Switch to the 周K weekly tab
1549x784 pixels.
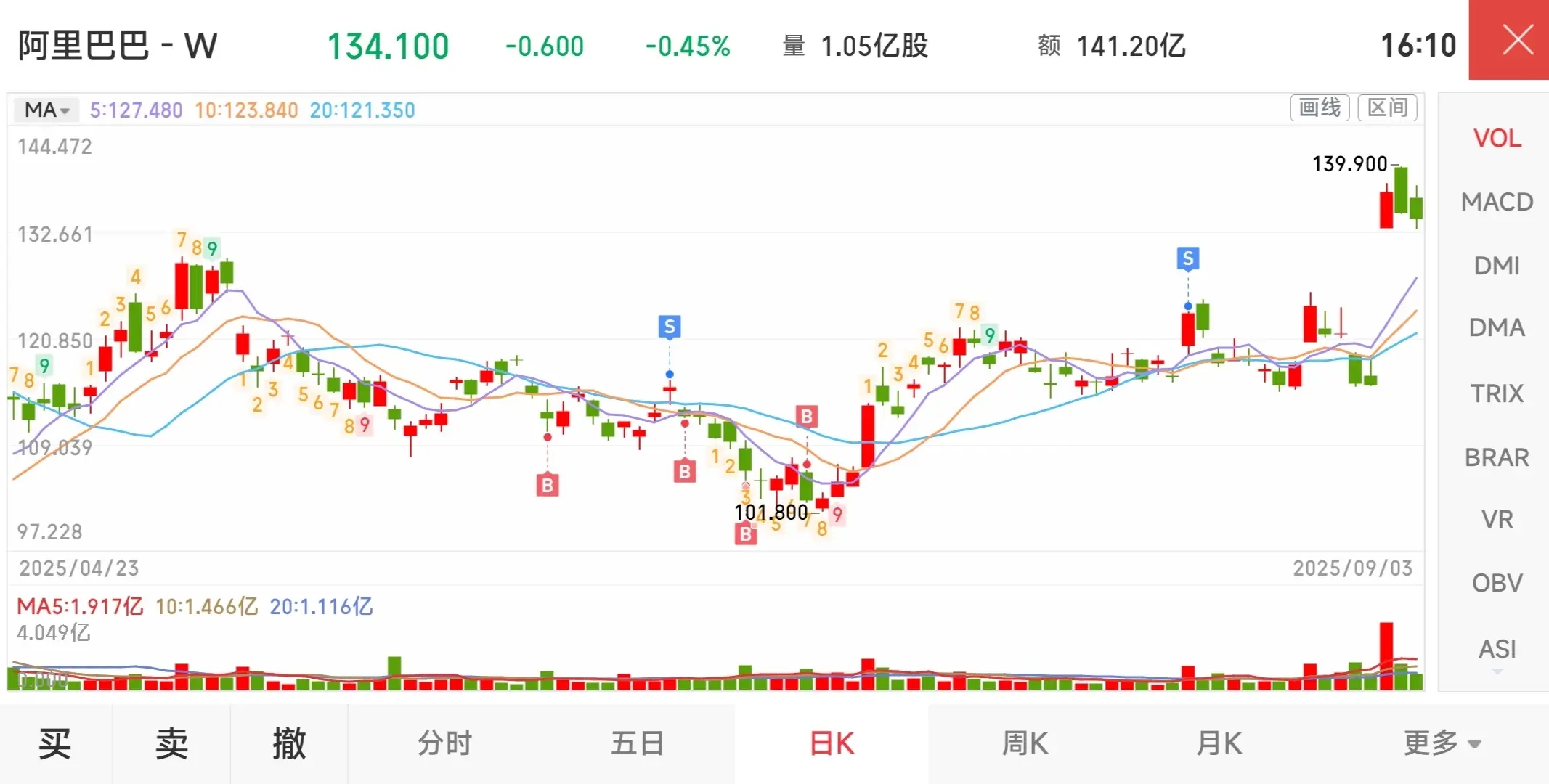1025,743
